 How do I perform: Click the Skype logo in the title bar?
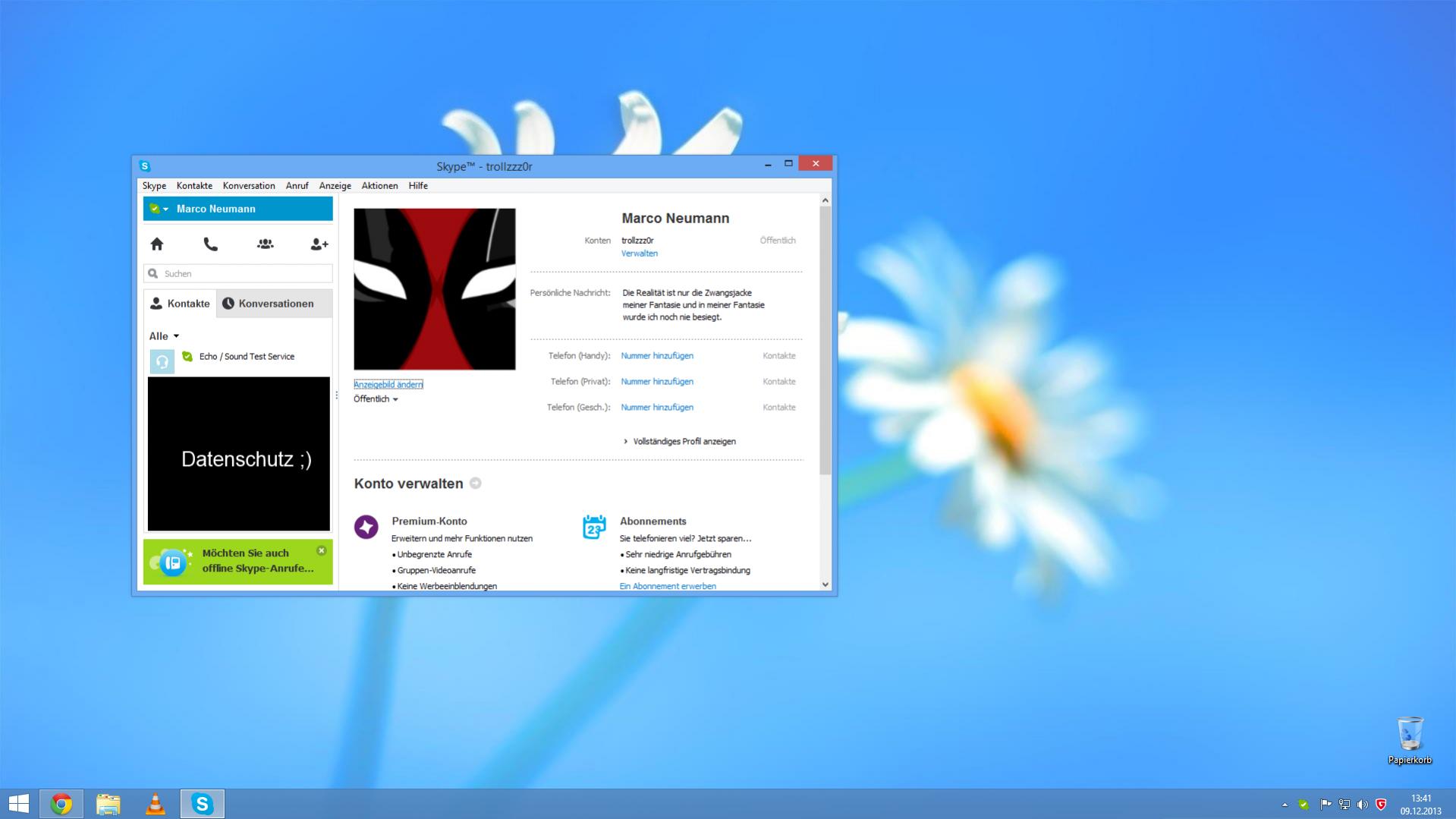point(145,165)
